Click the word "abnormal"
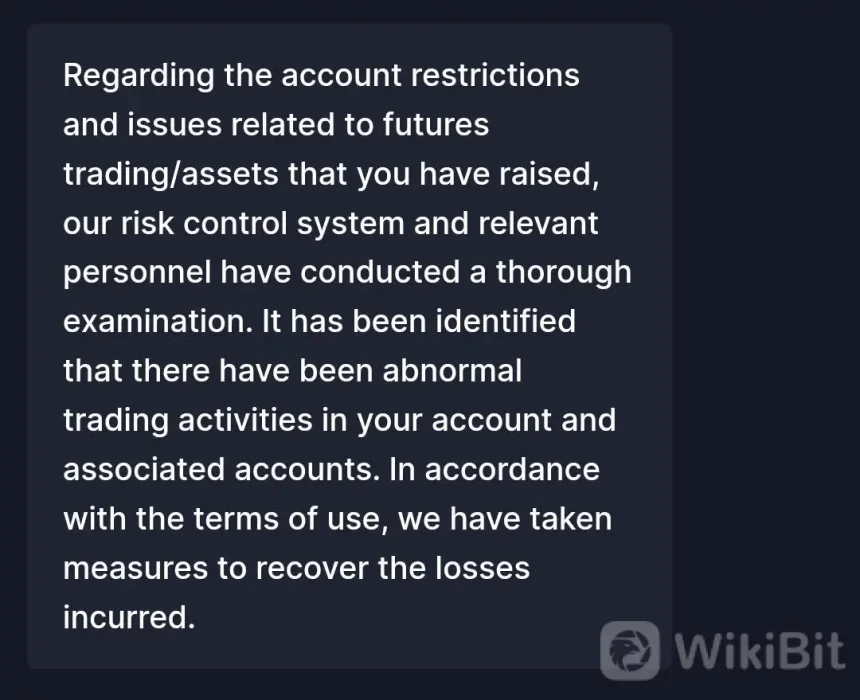 point(452,370)
